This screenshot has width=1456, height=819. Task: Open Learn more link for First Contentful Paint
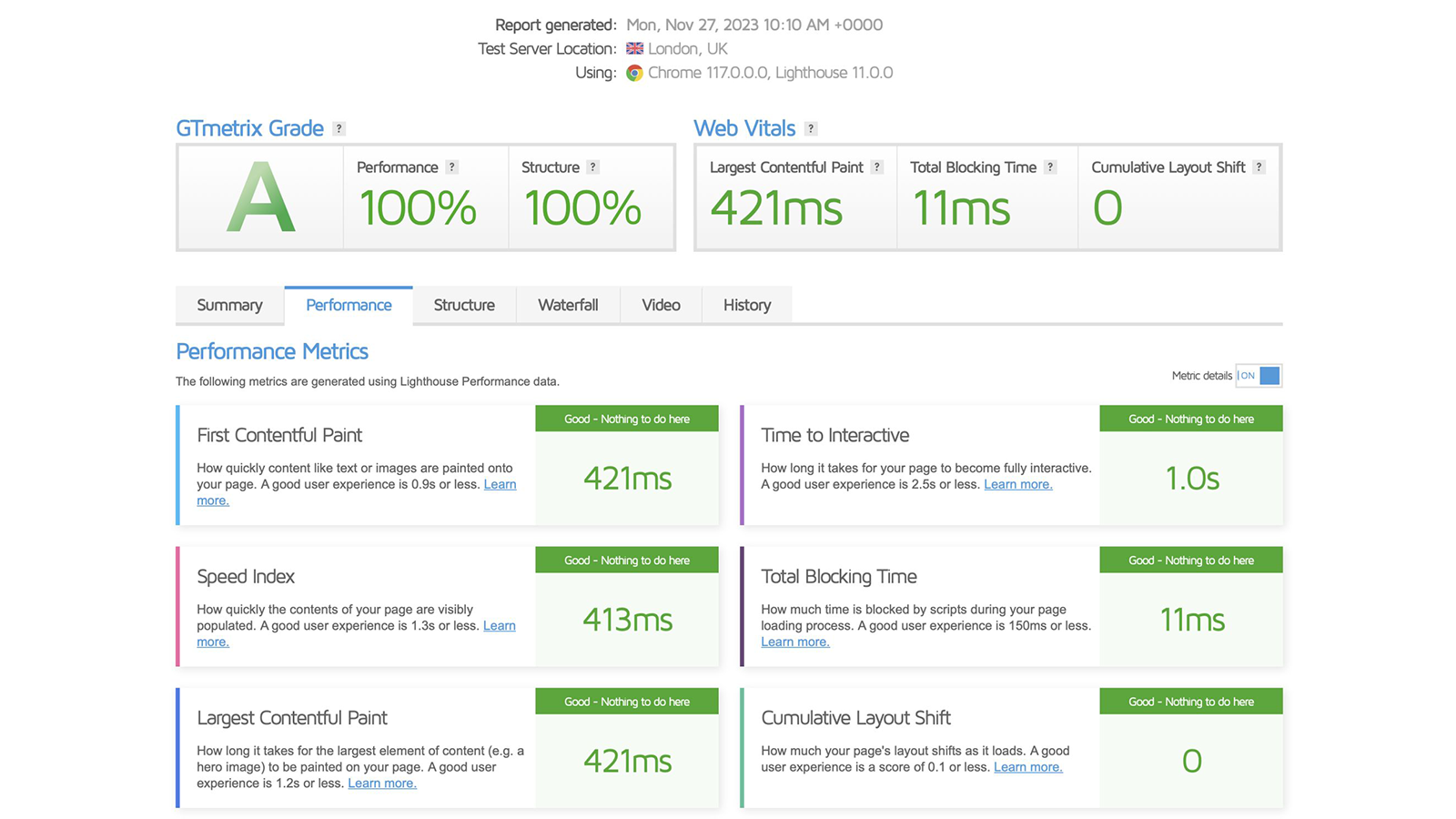tap(500, 484)
